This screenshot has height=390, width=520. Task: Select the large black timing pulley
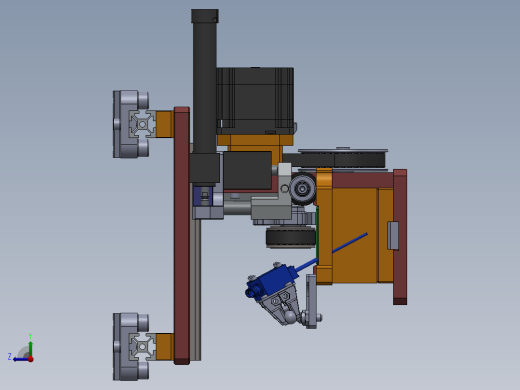pos(359,159)
